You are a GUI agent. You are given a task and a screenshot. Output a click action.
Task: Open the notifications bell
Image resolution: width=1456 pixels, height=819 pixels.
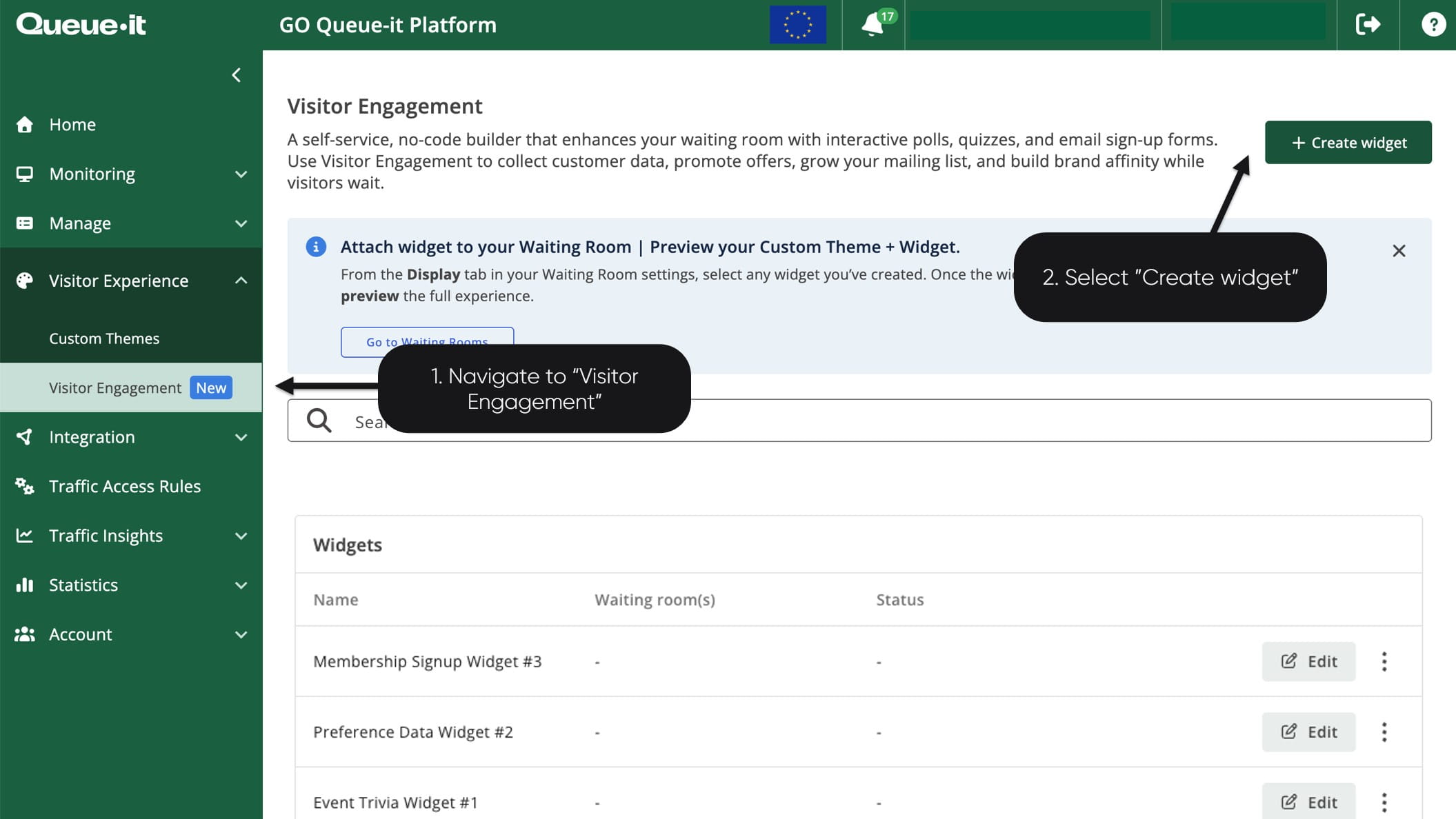pos(873,25)
